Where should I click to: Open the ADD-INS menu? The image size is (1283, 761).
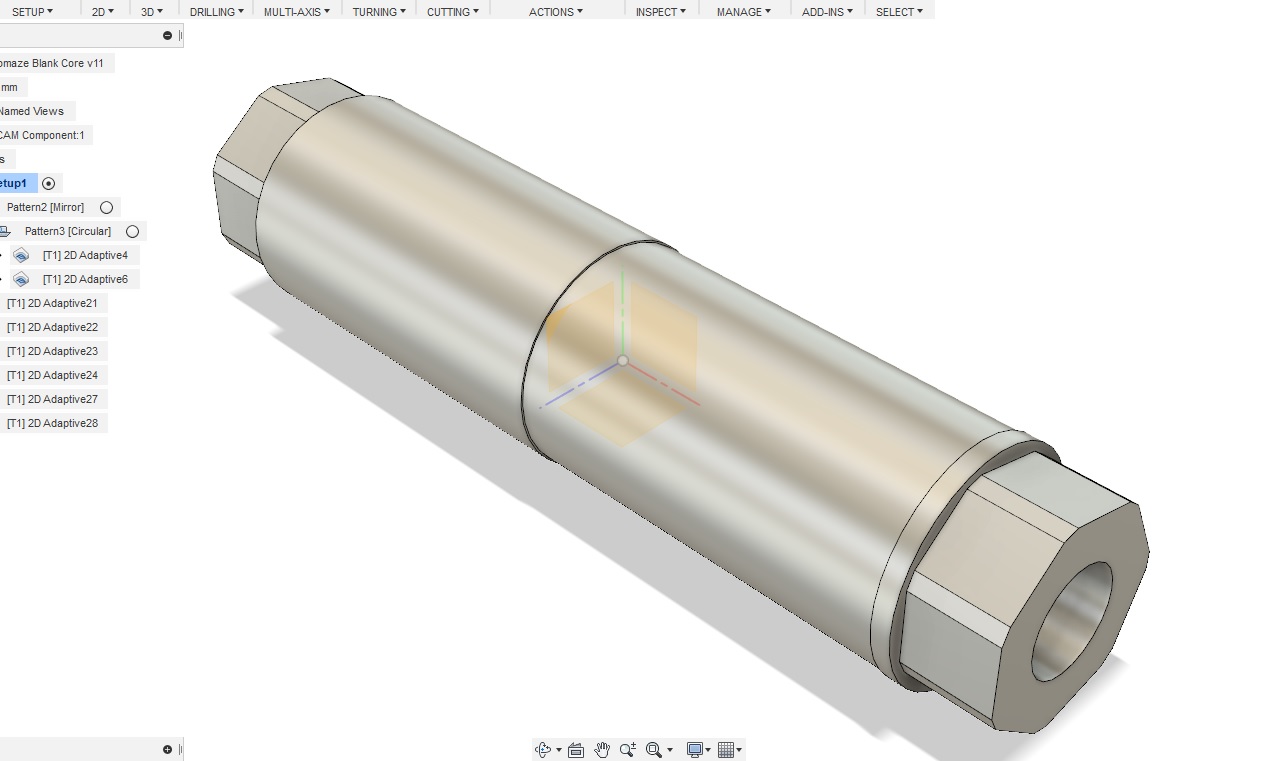tap(827, 12)
